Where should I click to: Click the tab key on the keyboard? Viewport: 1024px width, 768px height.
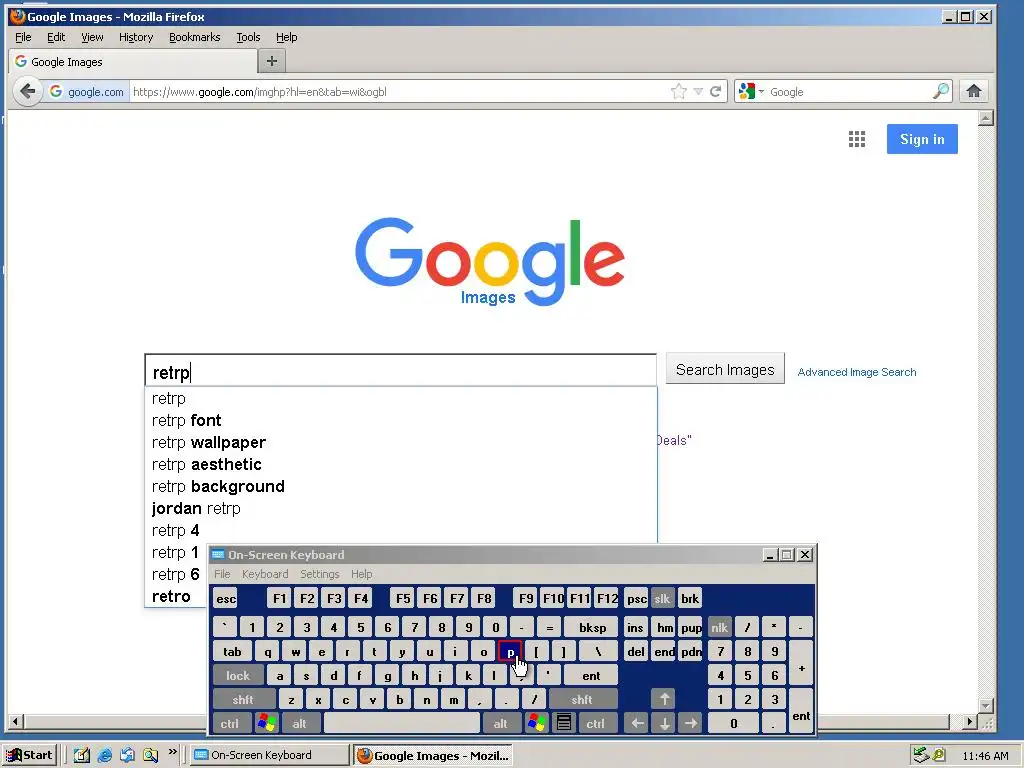[x=232, y=652]
